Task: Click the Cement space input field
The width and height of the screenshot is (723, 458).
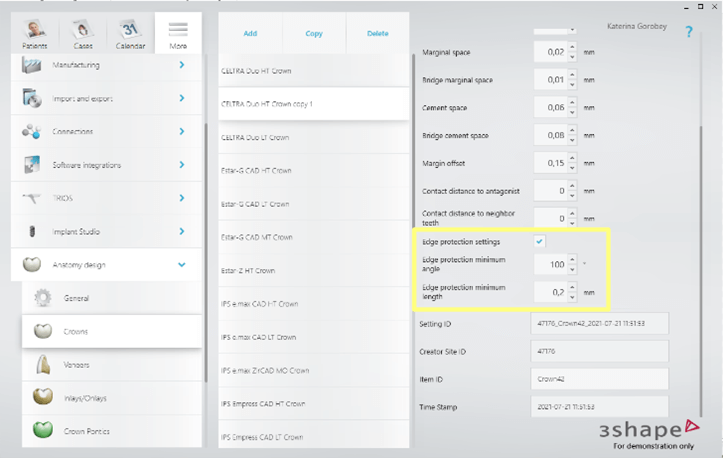Action: click(x=547, y=107)
